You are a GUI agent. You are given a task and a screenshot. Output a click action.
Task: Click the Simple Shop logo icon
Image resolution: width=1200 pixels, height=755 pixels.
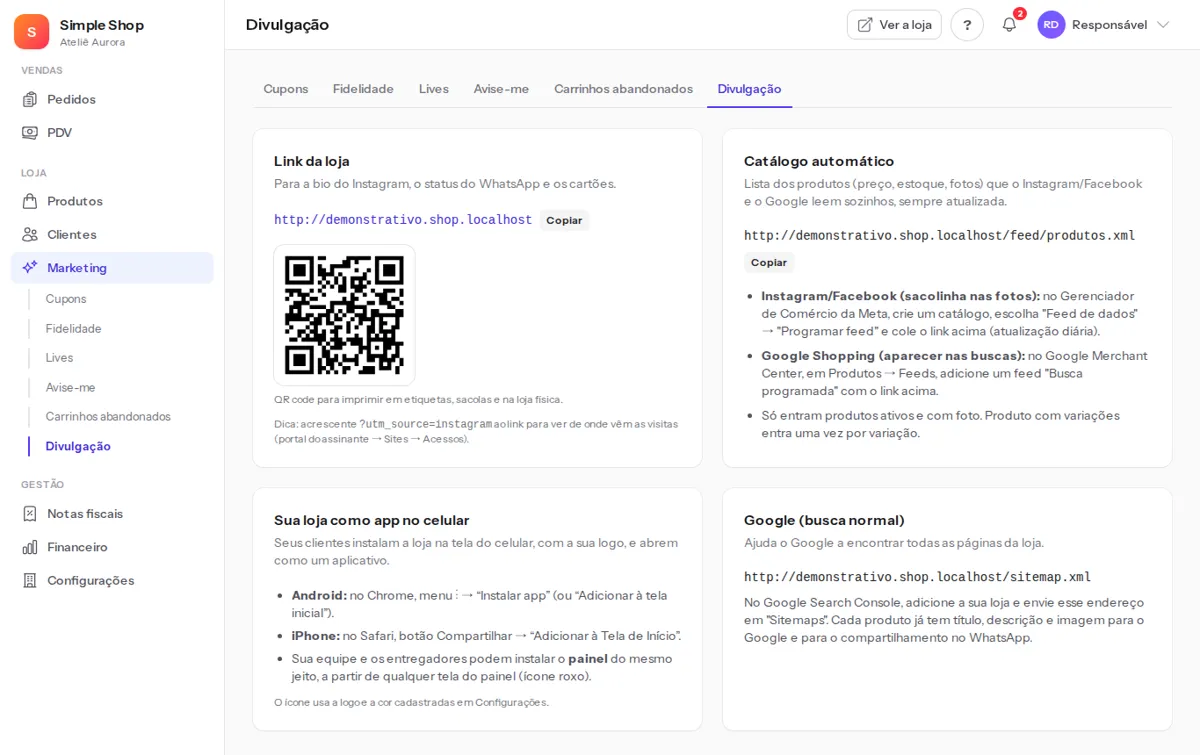click(31, 32)
